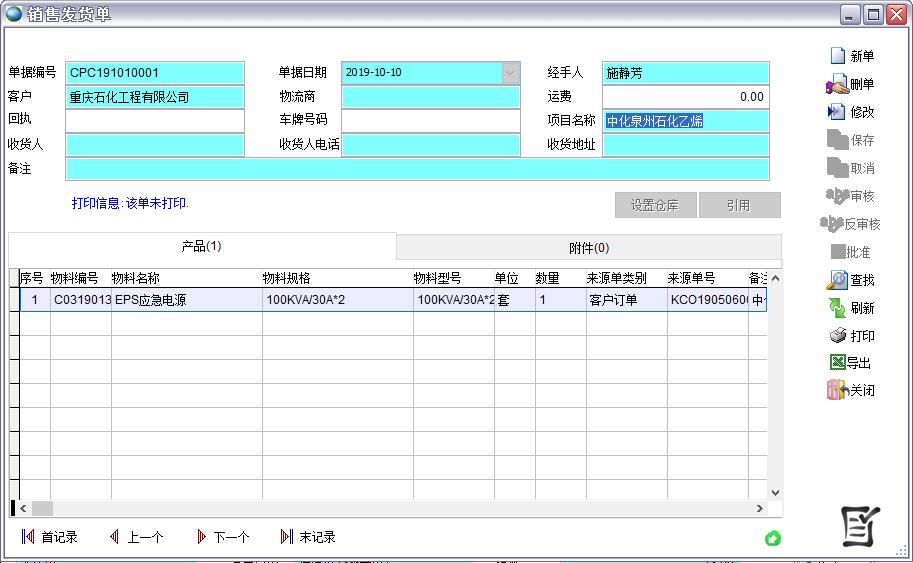Go to 上一个 (previous record)
This screenshot has width=913, height=563.
115,537
